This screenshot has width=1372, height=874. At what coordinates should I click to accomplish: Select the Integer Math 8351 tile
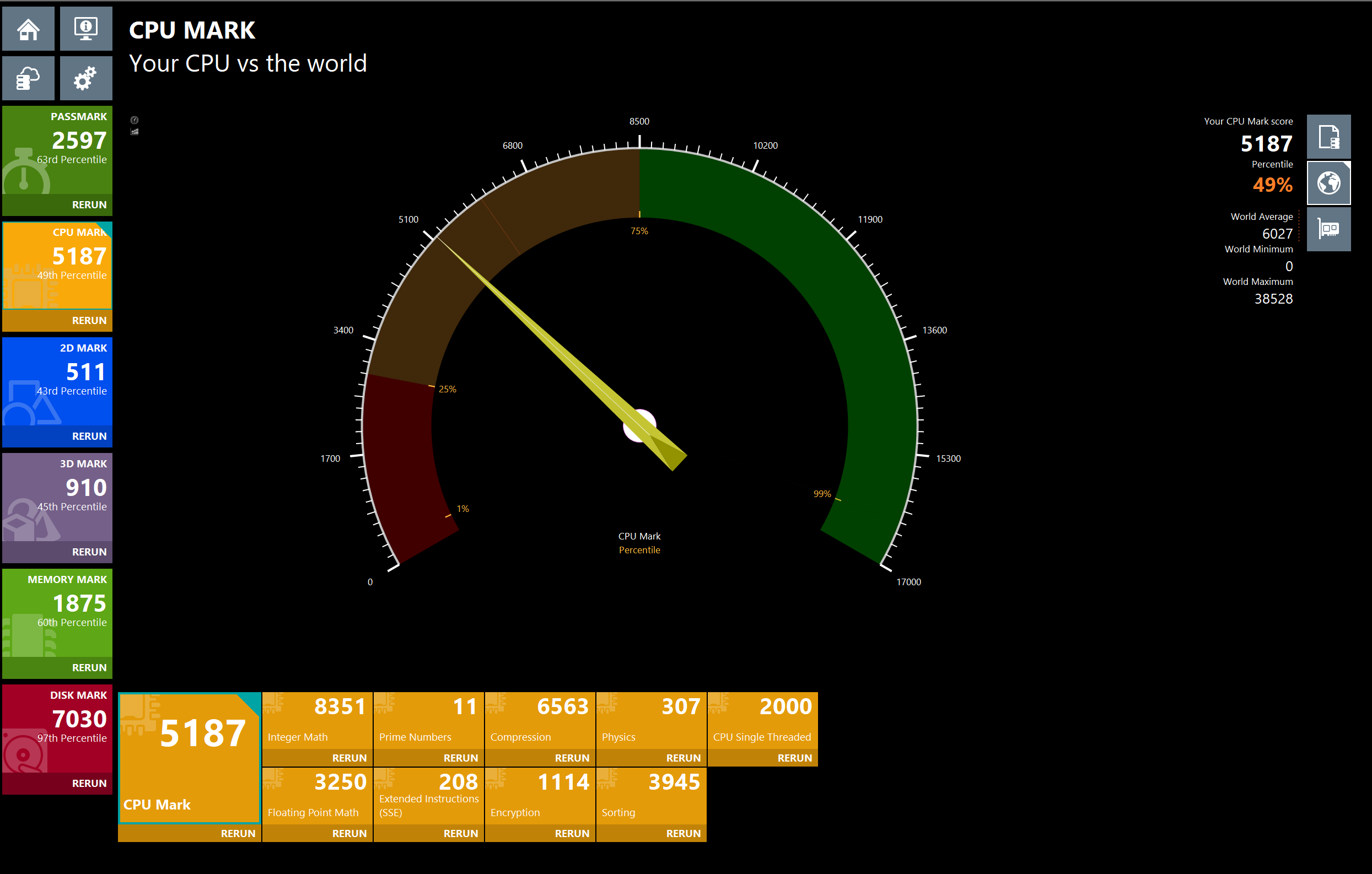click(x=317, y=720)
